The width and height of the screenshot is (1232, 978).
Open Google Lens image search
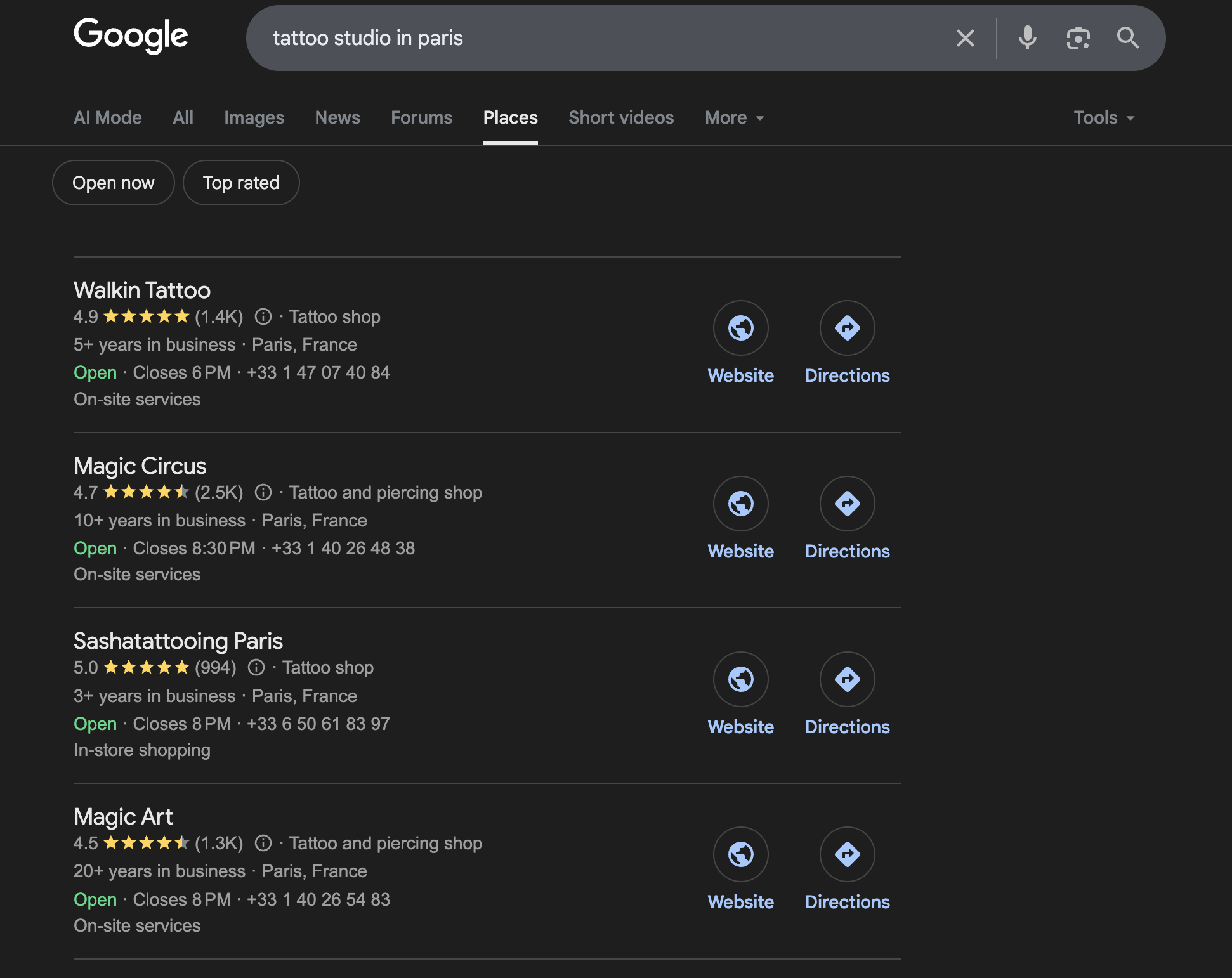(1078, 38)
